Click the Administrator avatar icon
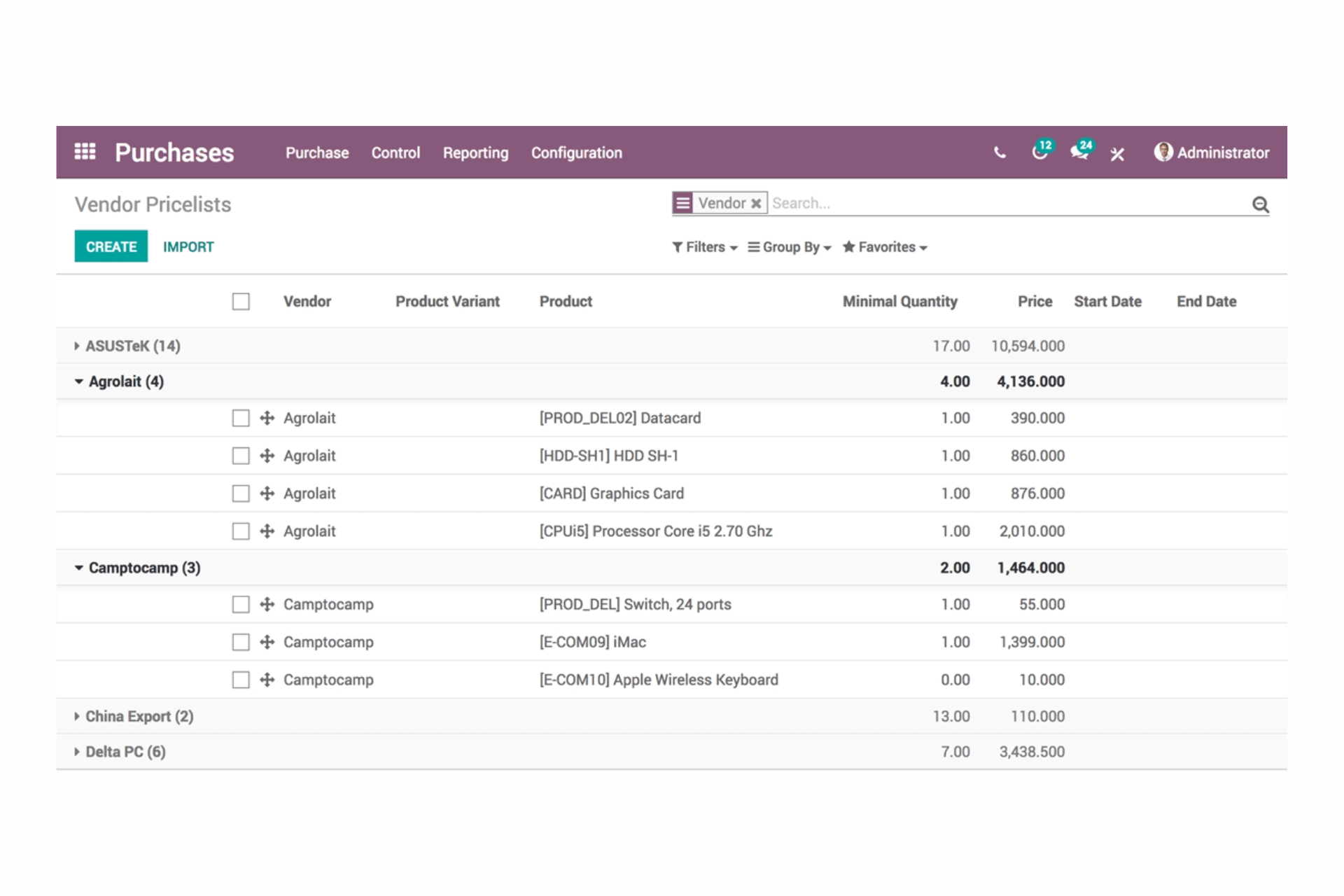This screenshot has height=896, width=1344. coord(1163,152)
